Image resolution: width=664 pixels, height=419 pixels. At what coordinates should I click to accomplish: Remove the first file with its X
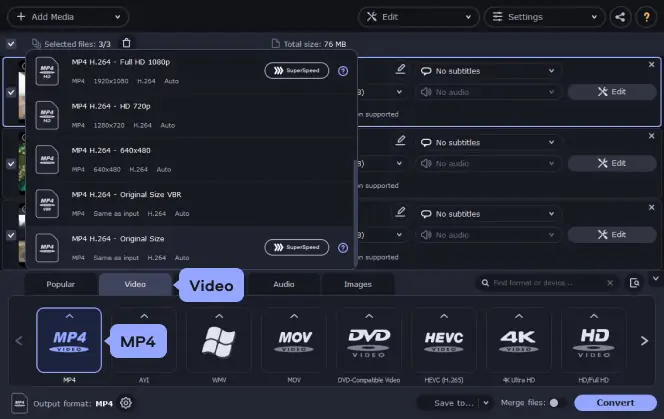pos(651,64)
